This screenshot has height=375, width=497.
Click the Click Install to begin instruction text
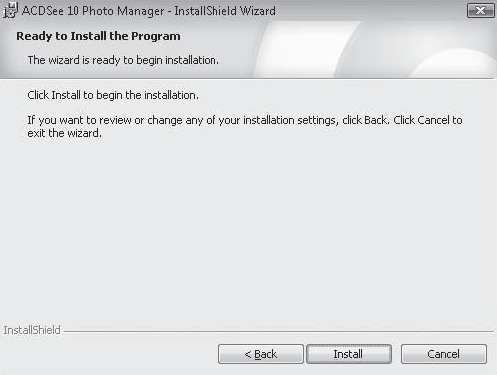[x=113, y=95]
